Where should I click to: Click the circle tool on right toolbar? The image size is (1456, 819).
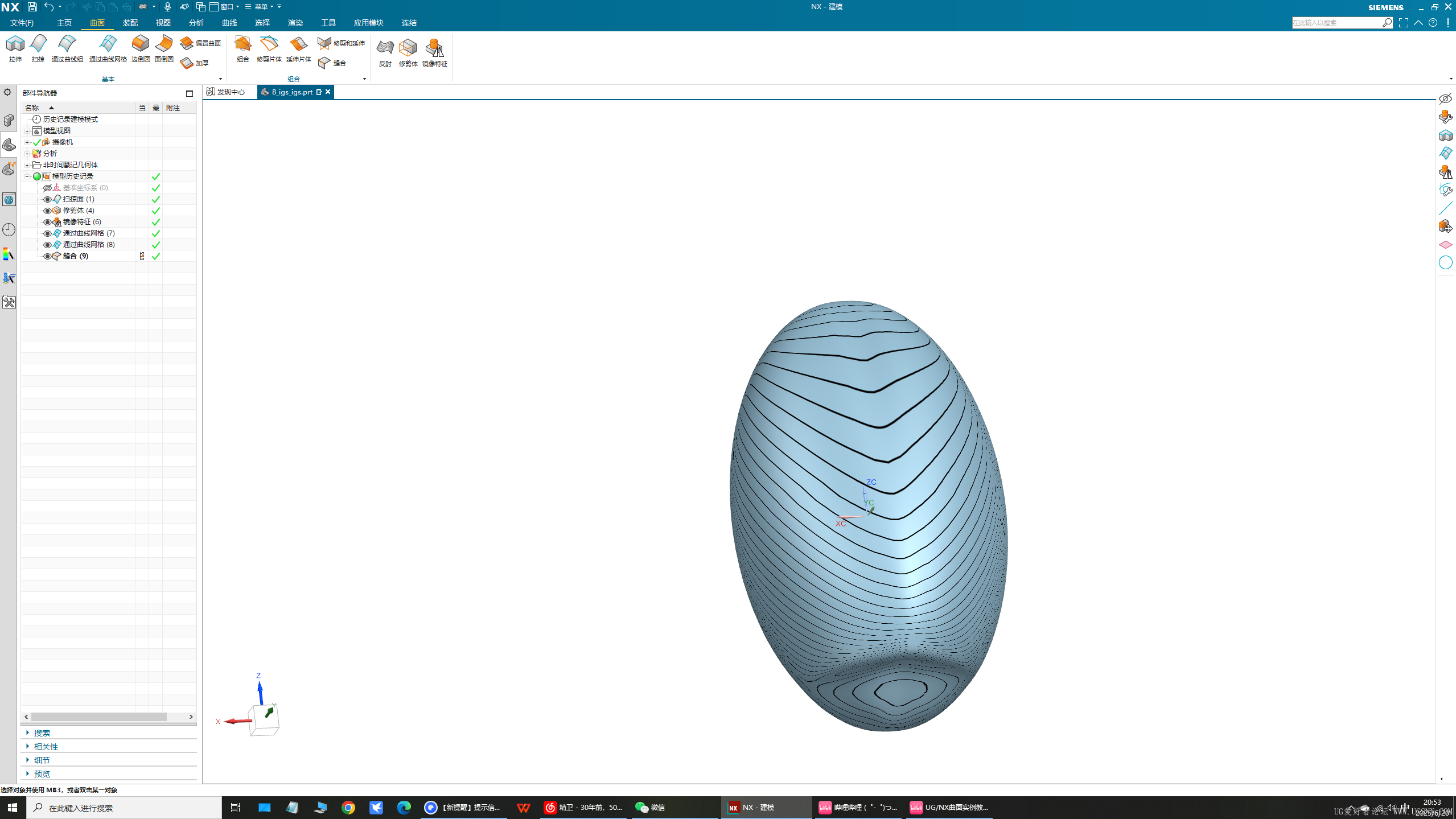coord(1445,262)
